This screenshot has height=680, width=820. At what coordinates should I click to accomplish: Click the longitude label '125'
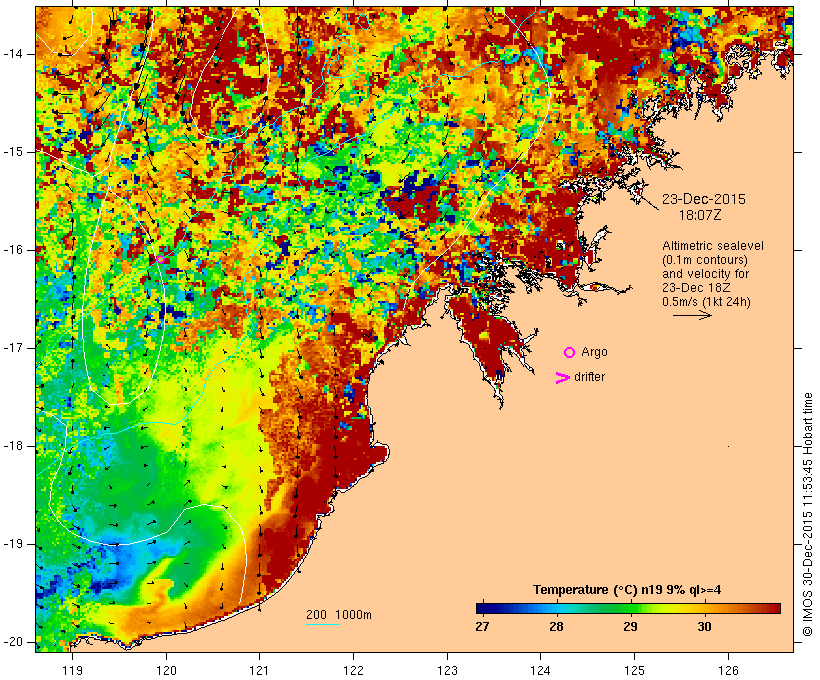pos(634,670)
